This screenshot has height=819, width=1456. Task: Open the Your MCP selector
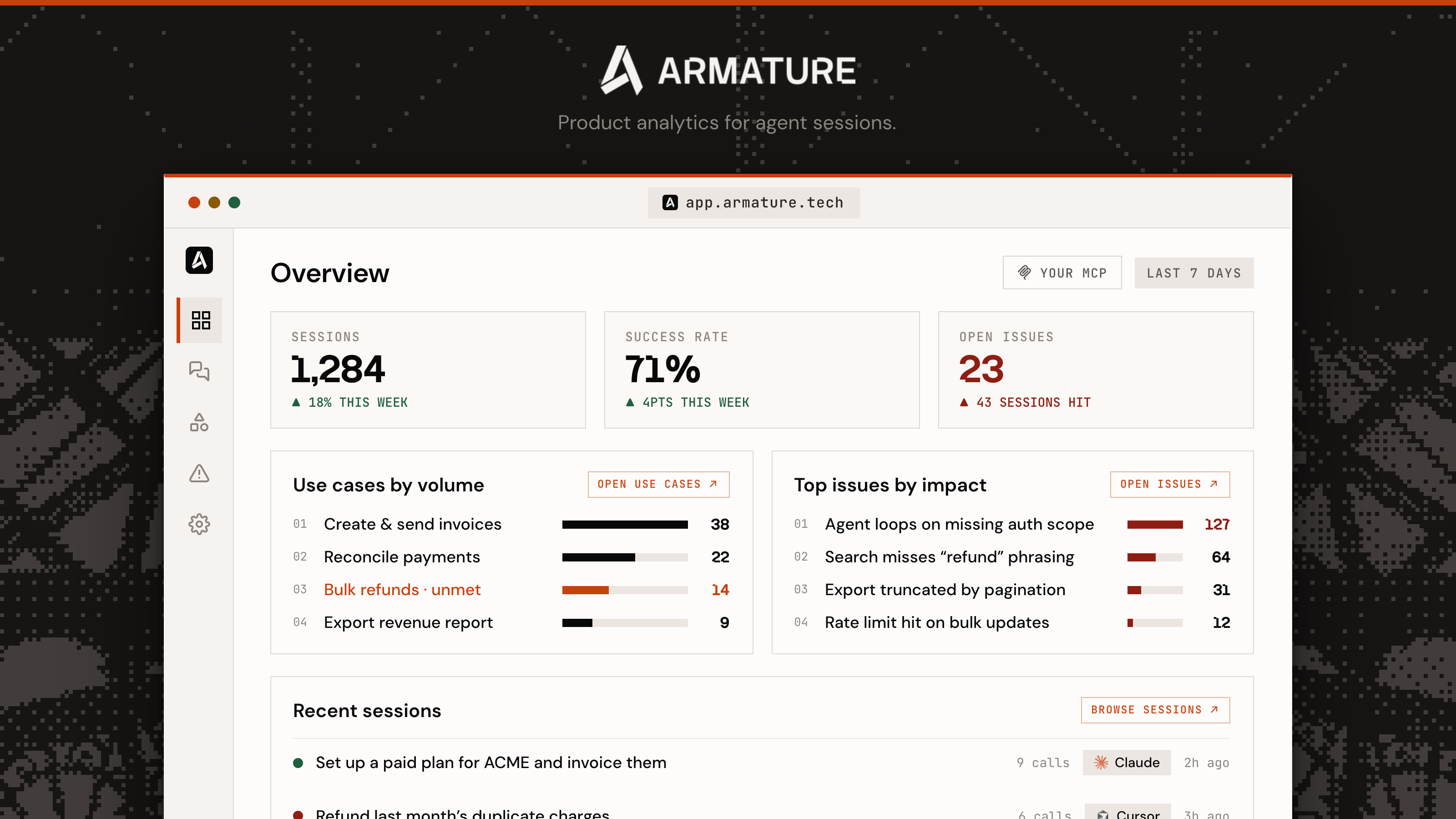click(x=1062, y=273)
